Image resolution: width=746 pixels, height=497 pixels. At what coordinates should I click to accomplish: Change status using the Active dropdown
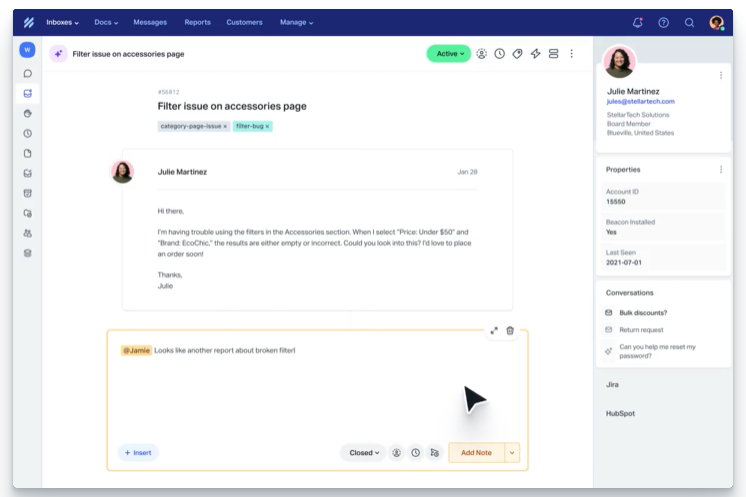449,54
